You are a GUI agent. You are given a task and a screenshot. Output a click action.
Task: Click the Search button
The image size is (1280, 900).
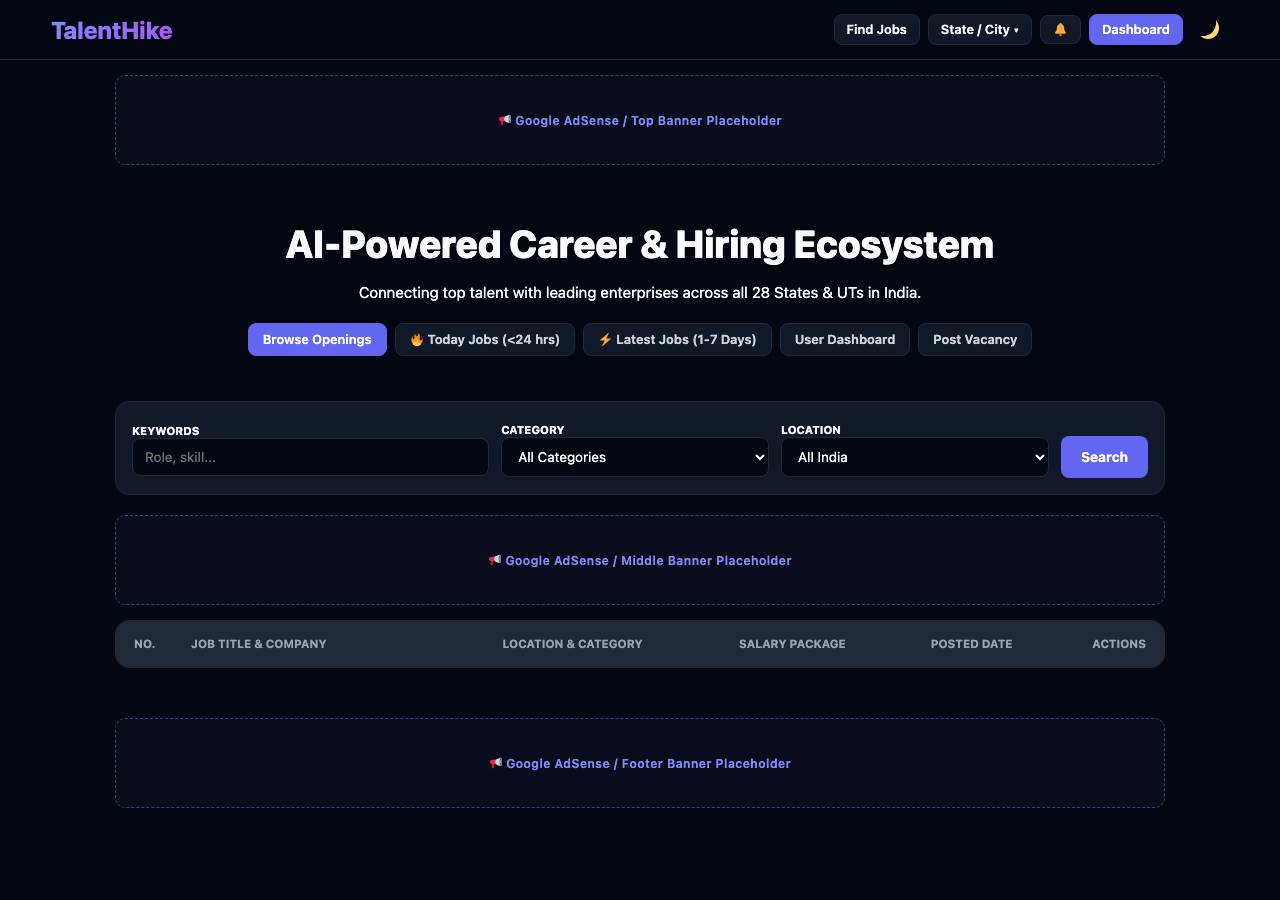click(x=1104, y=457)
